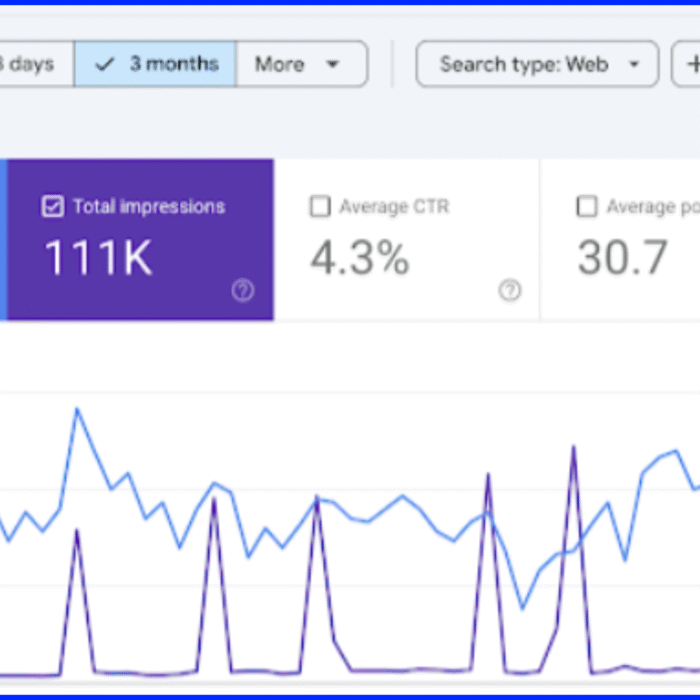Uncheck the Total impressions checkbox
Viewport: 700px width, 700px height.
coord(53,207)
